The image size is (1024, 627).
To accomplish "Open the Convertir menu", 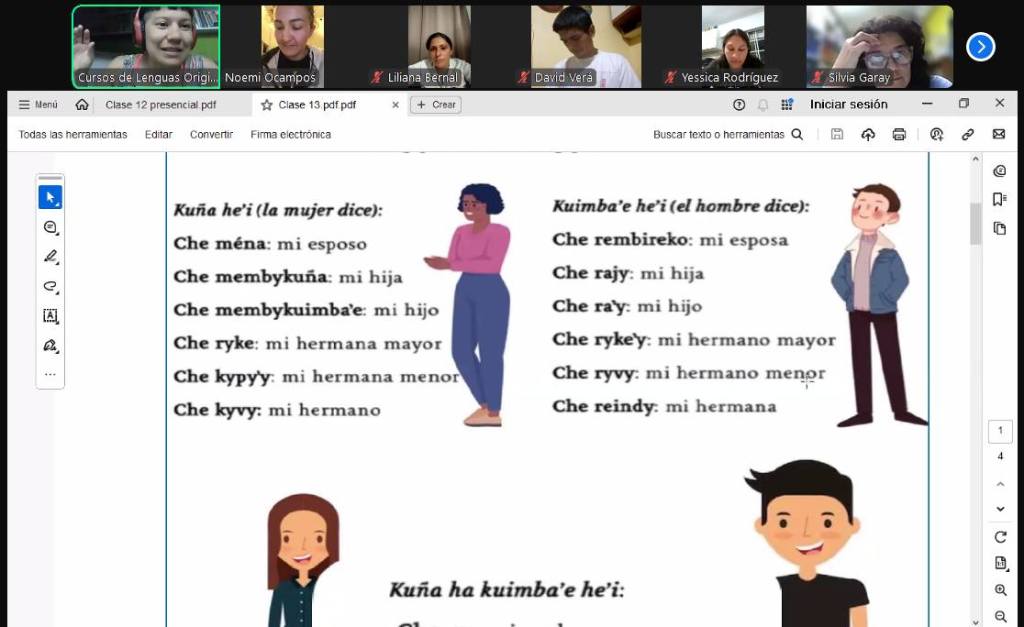I will [211, 134].
